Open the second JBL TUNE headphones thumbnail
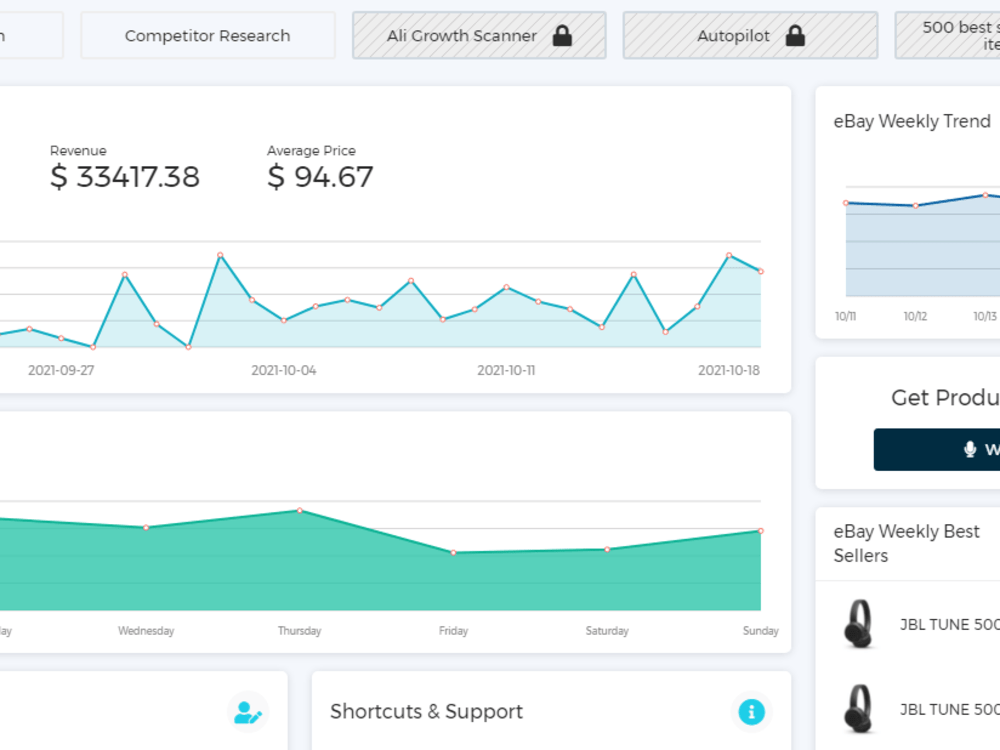The height and width of the screenshot is (750, 1000). (x=858, y=709)
